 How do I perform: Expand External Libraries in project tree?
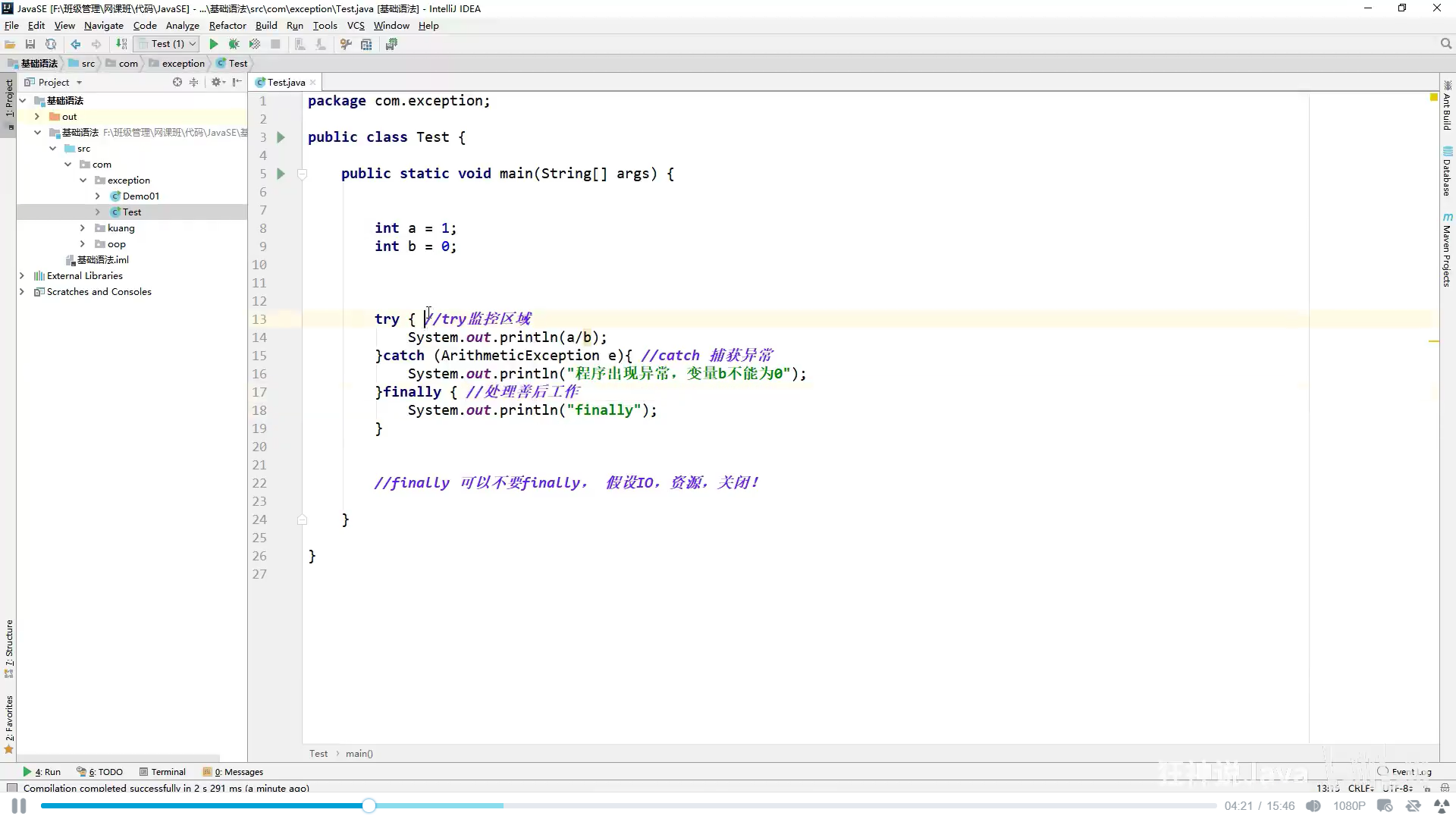pyautogui.click(x=22, y=276)
